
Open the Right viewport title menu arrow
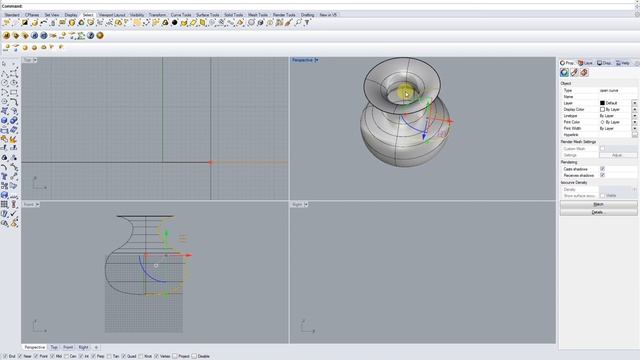pyautogui.click(x=306, y=204)
